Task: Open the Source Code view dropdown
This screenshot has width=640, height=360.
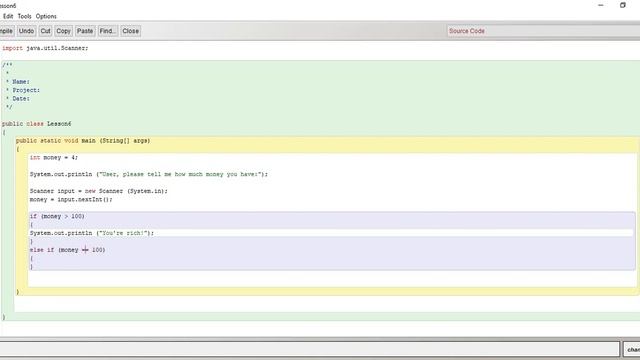Action: (x=543, y=31)
